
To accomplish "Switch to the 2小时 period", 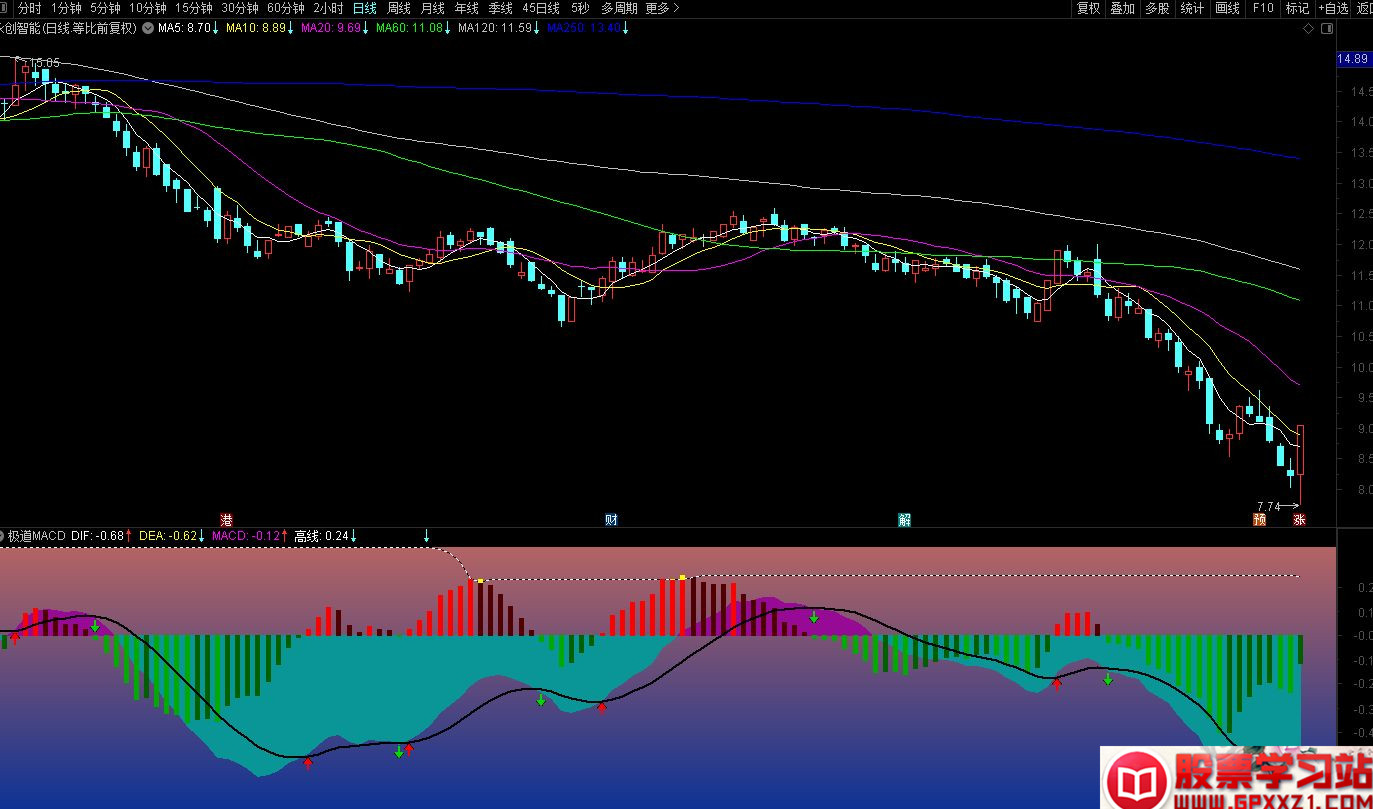I will click(x=328, y=8).
